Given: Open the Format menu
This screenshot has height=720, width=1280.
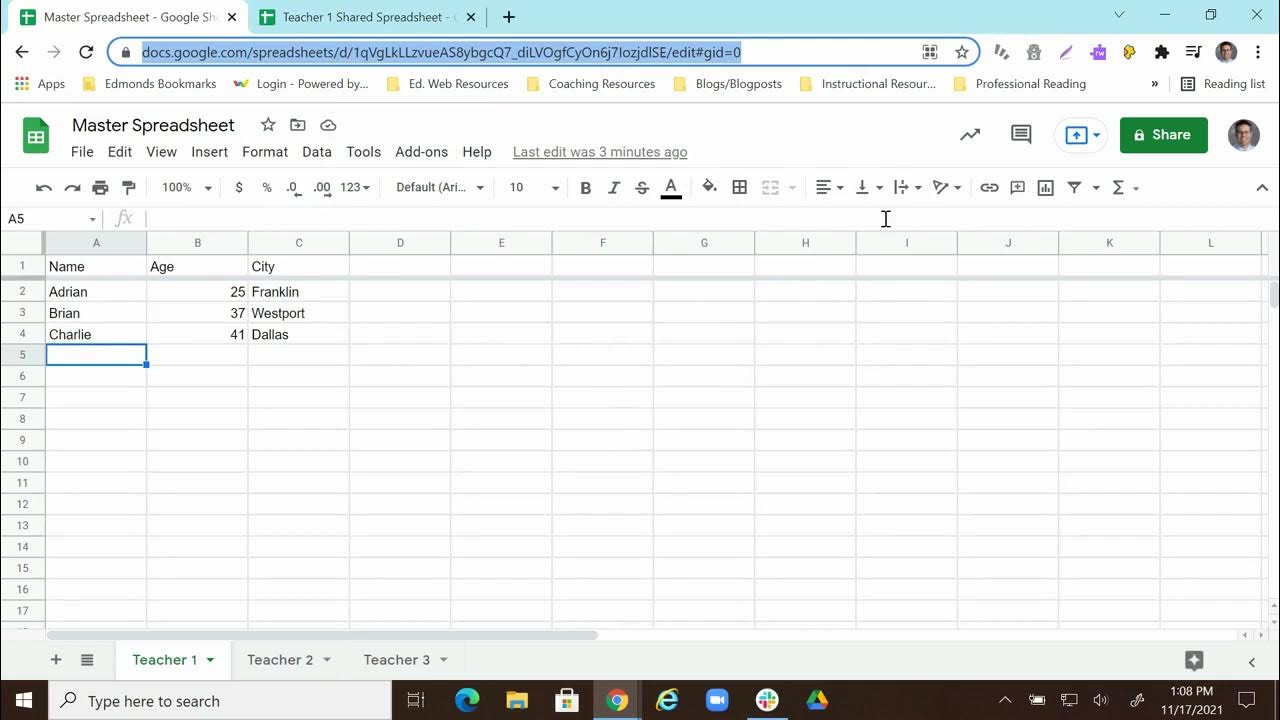Looking at the screenshot, I should coord(265,152).
